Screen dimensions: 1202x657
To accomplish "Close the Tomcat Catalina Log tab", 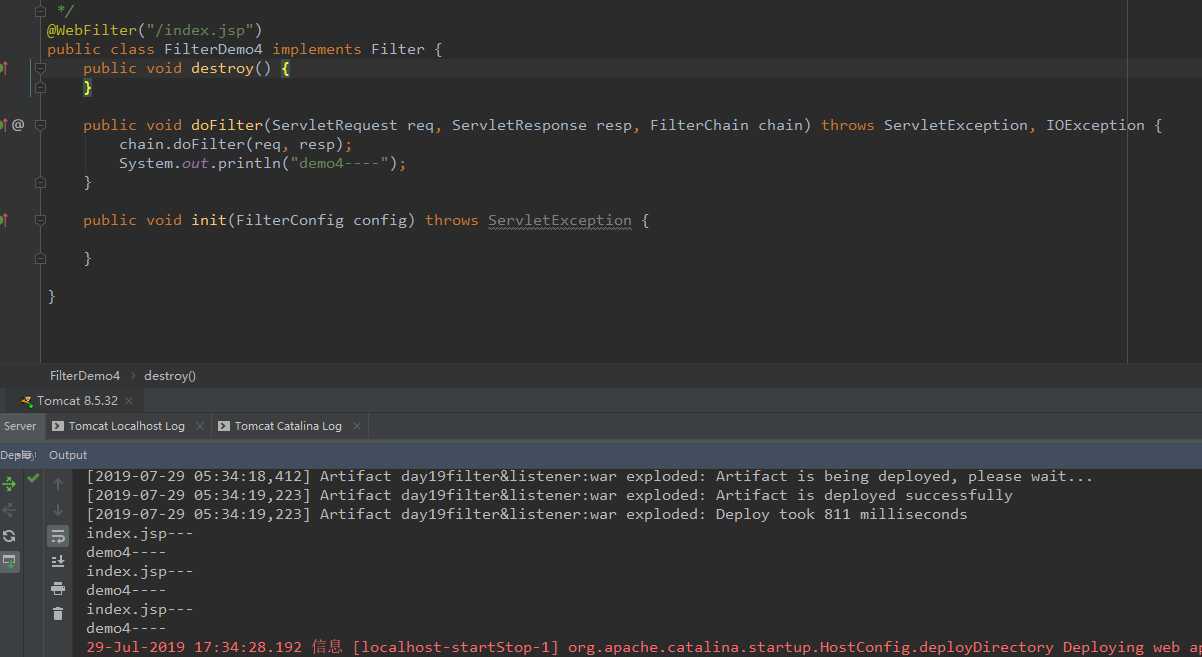I will coord(356,426).
